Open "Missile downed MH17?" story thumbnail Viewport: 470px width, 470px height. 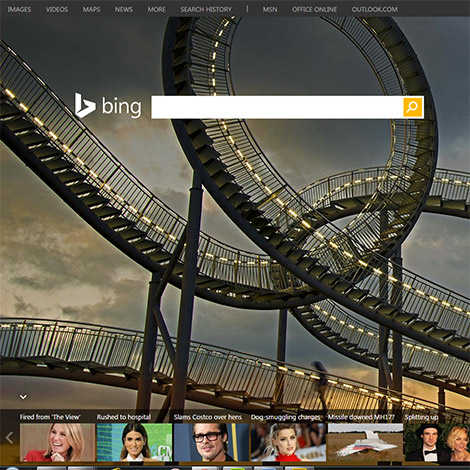(x=365, y=442)
